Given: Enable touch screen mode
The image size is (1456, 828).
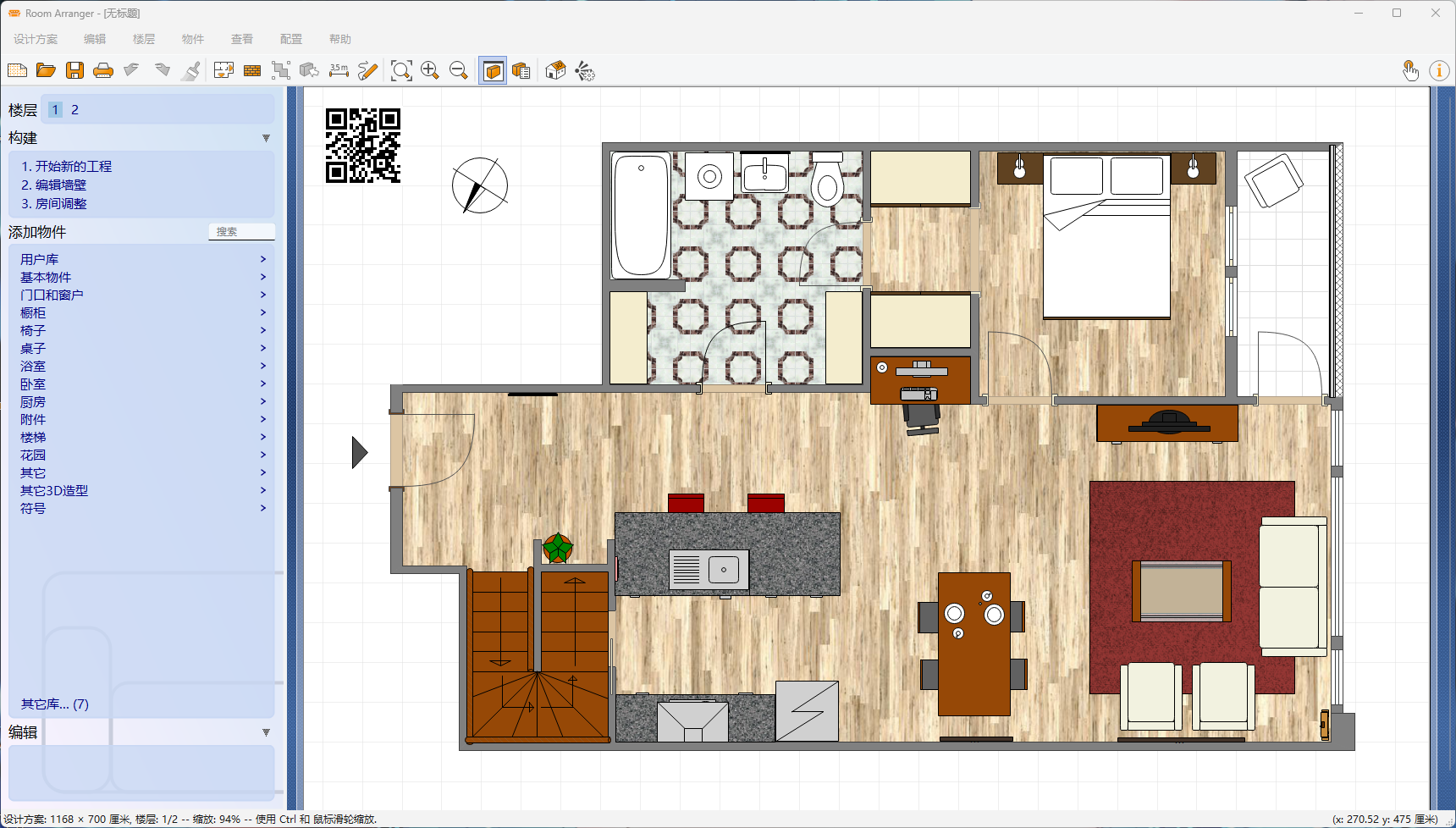Looking at the screenshot, I should tap(1411, 70).
